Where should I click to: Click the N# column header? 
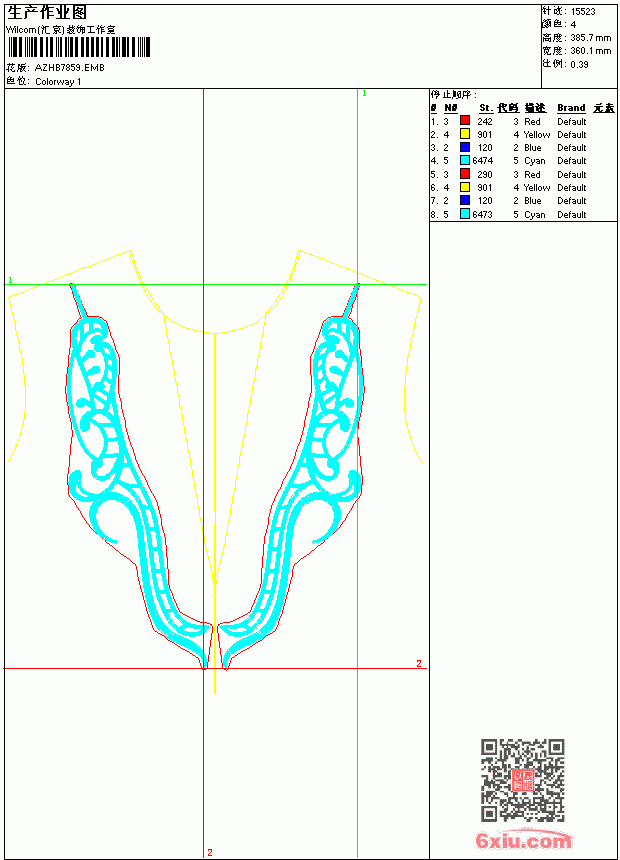click(x=450, y=108)
